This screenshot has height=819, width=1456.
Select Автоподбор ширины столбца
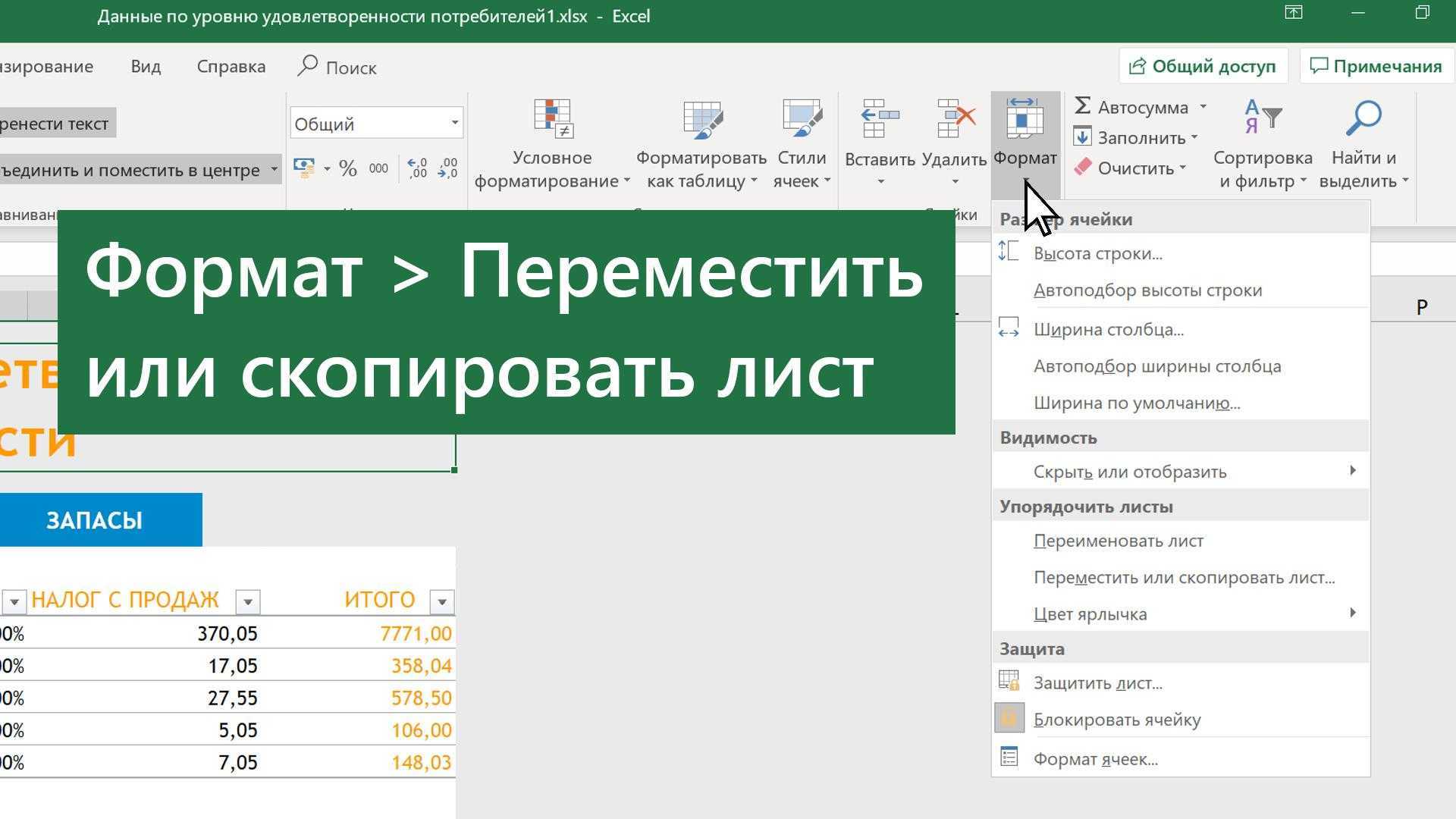1181,366
